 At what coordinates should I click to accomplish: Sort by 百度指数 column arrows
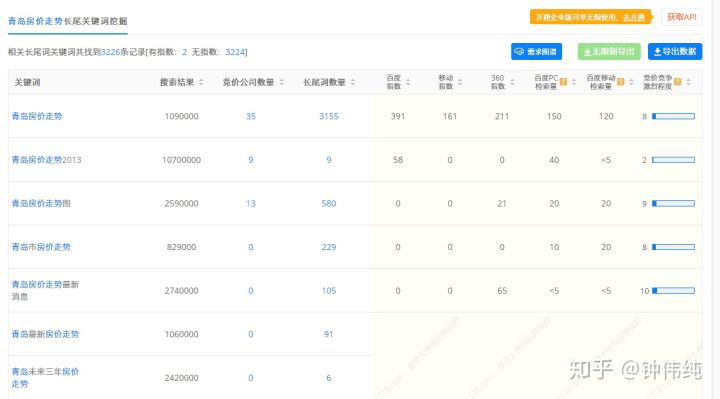(x=408, y=82)
